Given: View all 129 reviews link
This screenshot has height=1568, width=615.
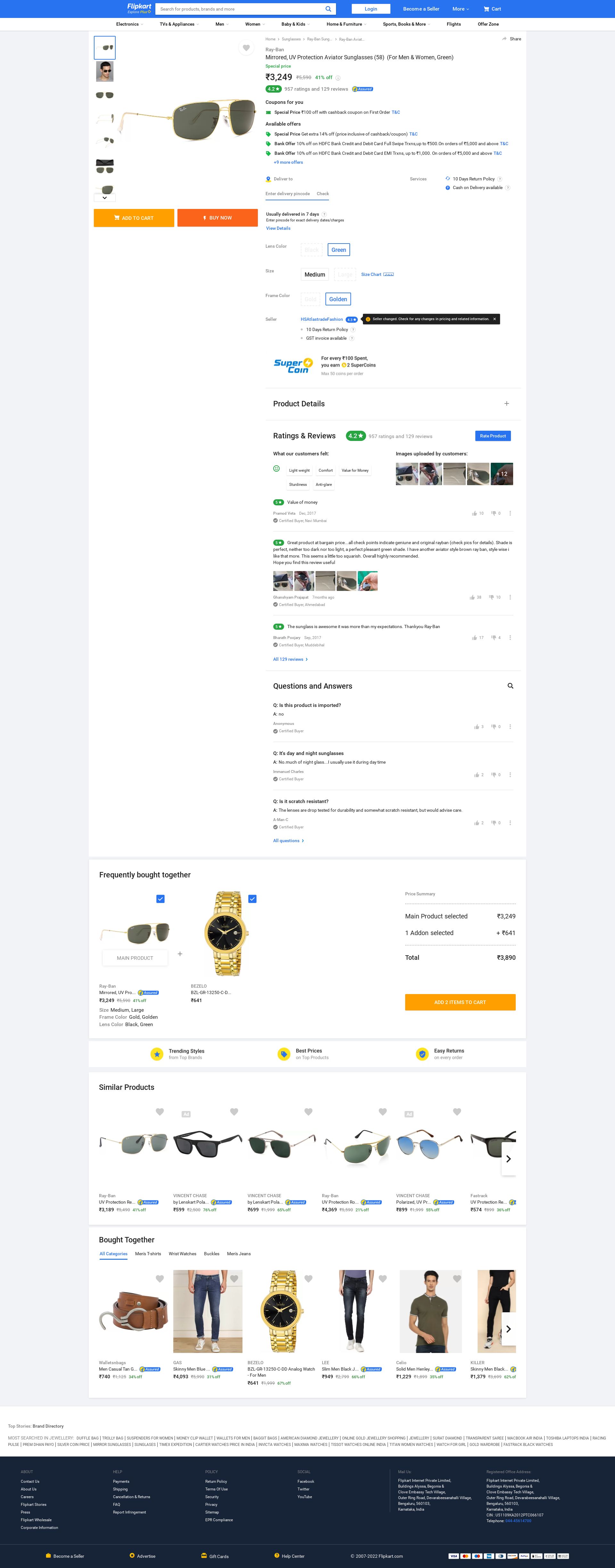Looking at the screenshot, I should [290, 659].
